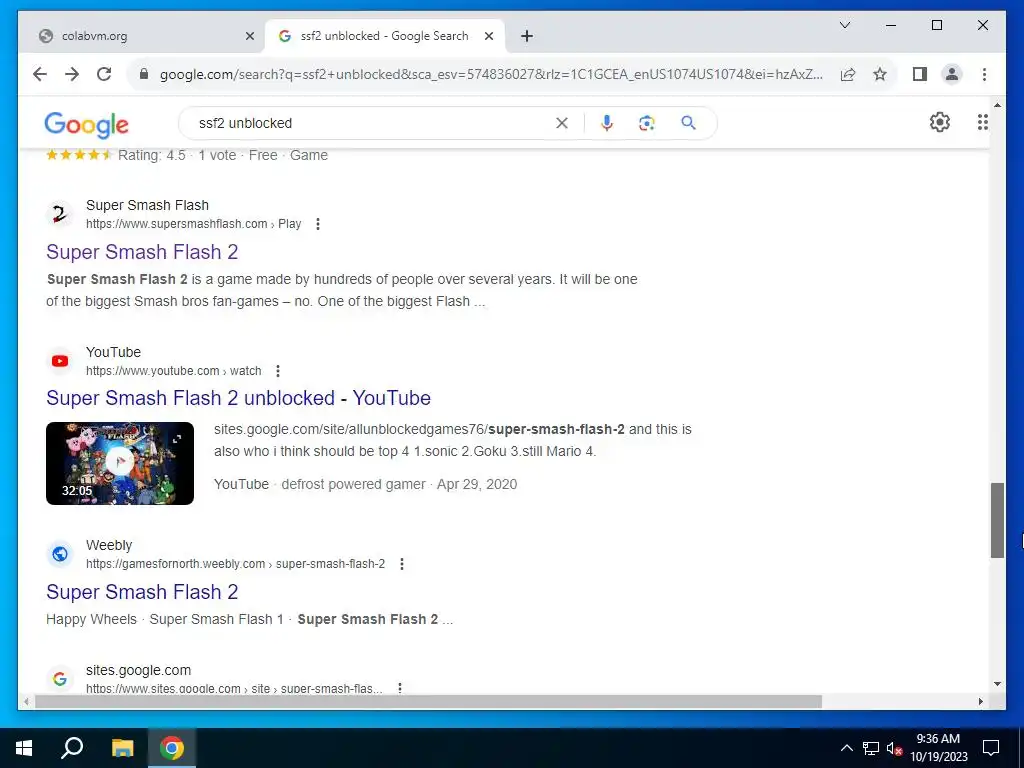Close the colabvm.org tab
Viewport: 1024px width, 768px height.
pos(249,36)
